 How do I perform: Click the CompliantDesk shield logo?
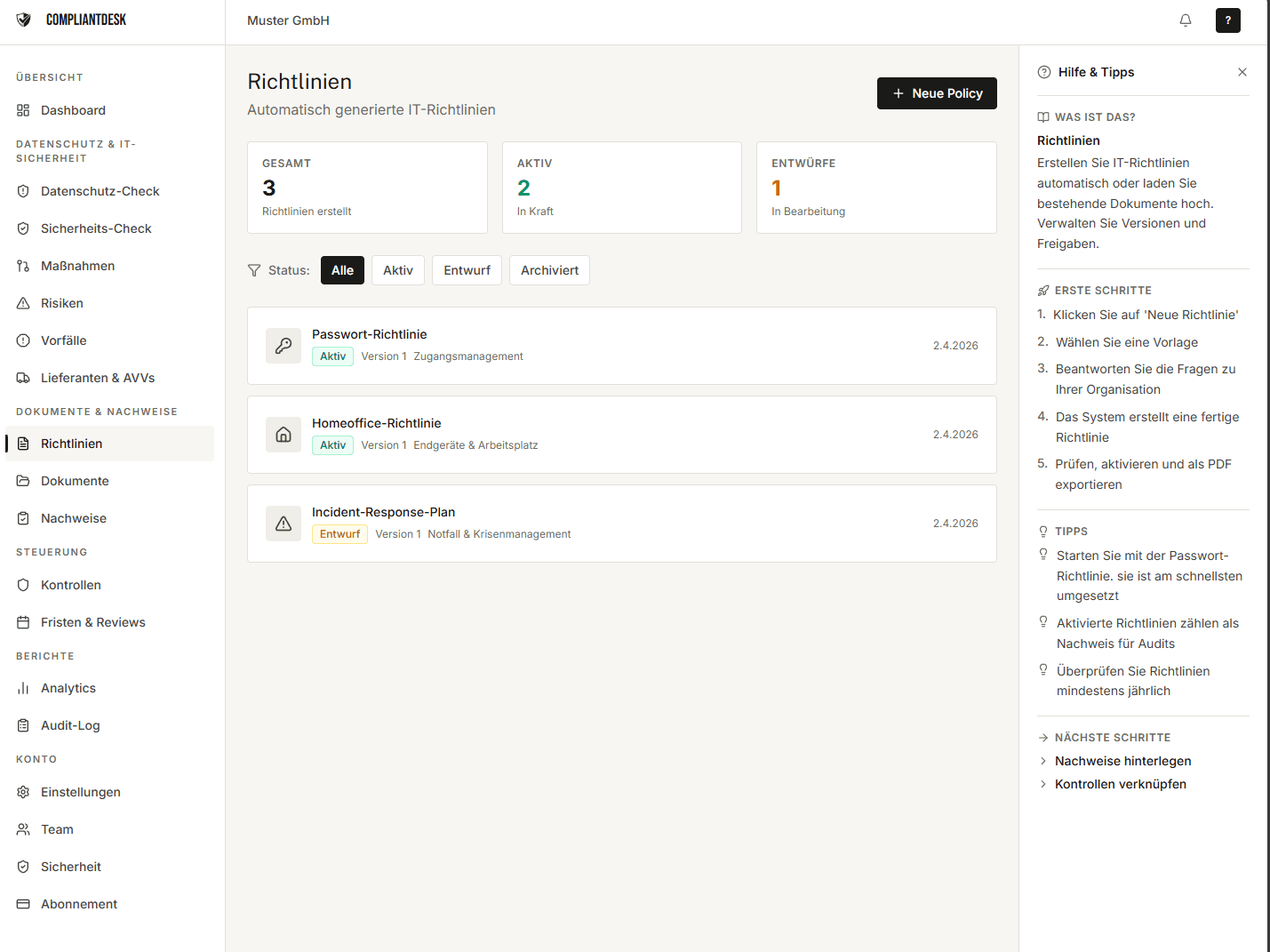pos(24,20)
